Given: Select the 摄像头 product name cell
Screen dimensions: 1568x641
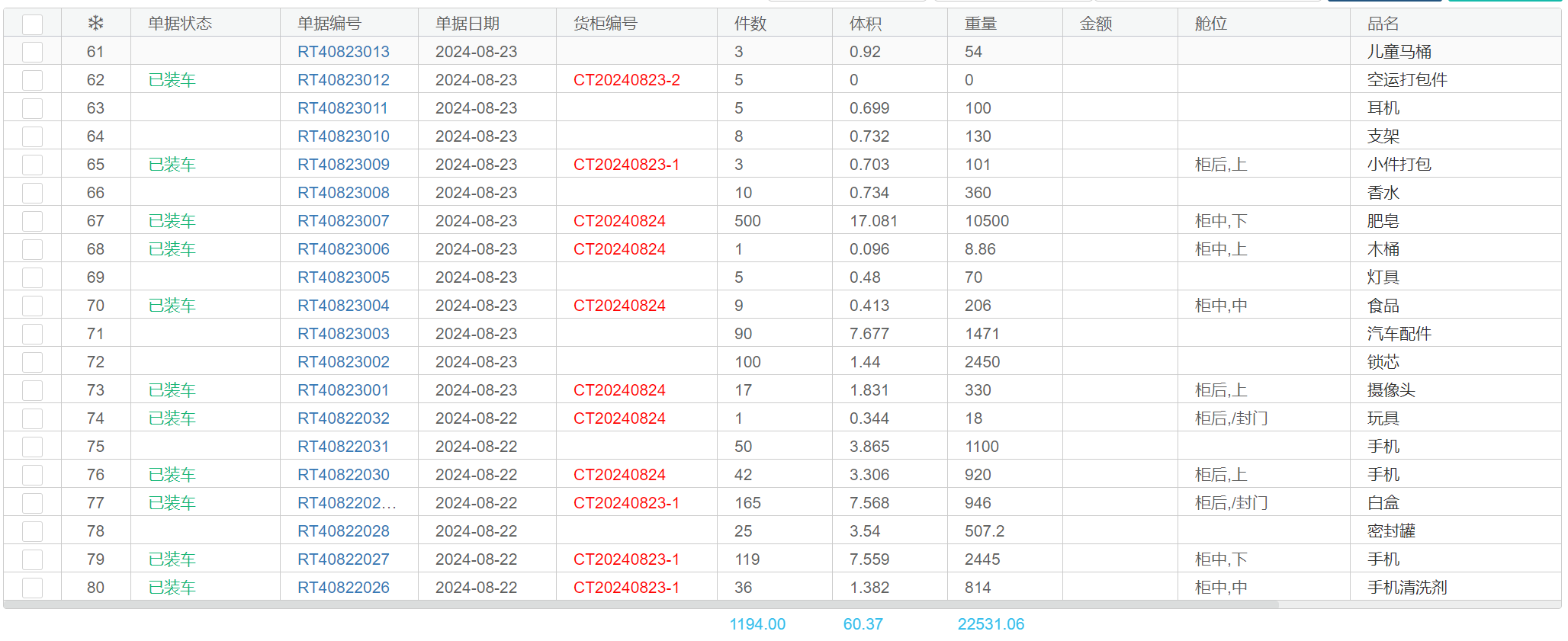Looking at the screenshot, I should click(x=1391, y=390).
